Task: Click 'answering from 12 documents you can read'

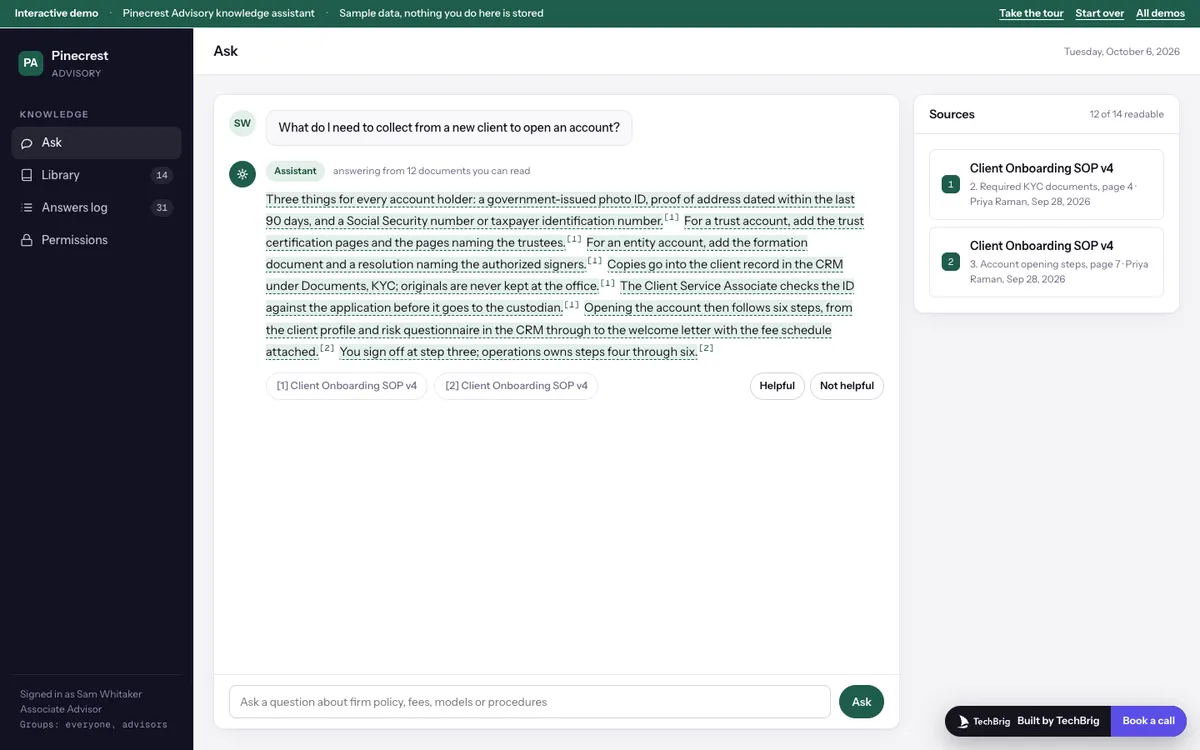Action: [x=432, y=171]
